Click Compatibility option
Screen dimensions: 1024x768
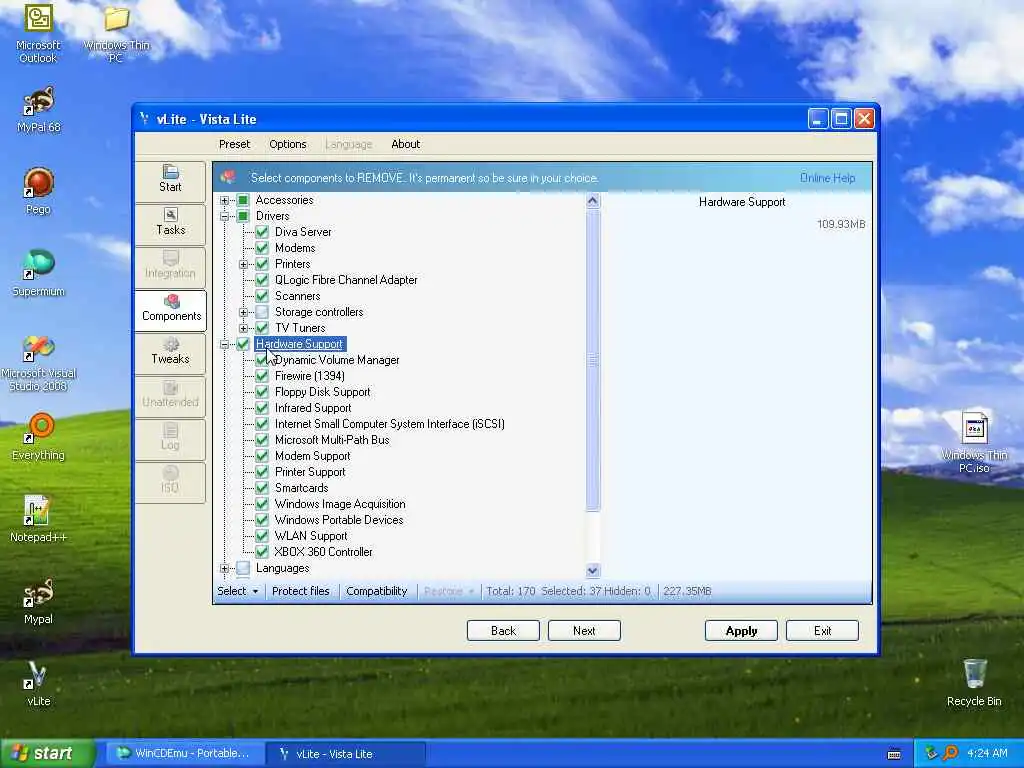pos(377,591)
